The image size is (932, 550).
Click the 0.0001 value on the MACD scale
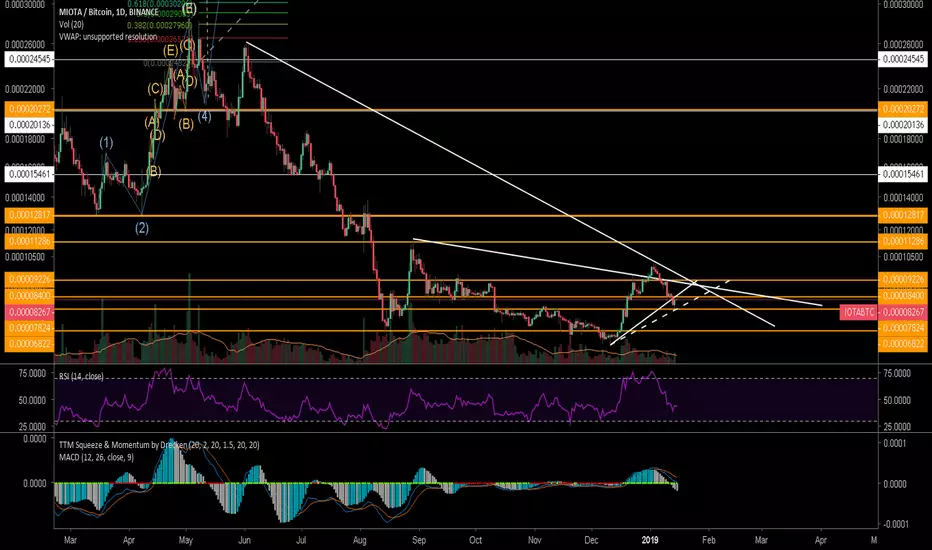pyautogui.click(x=895, y=443)
